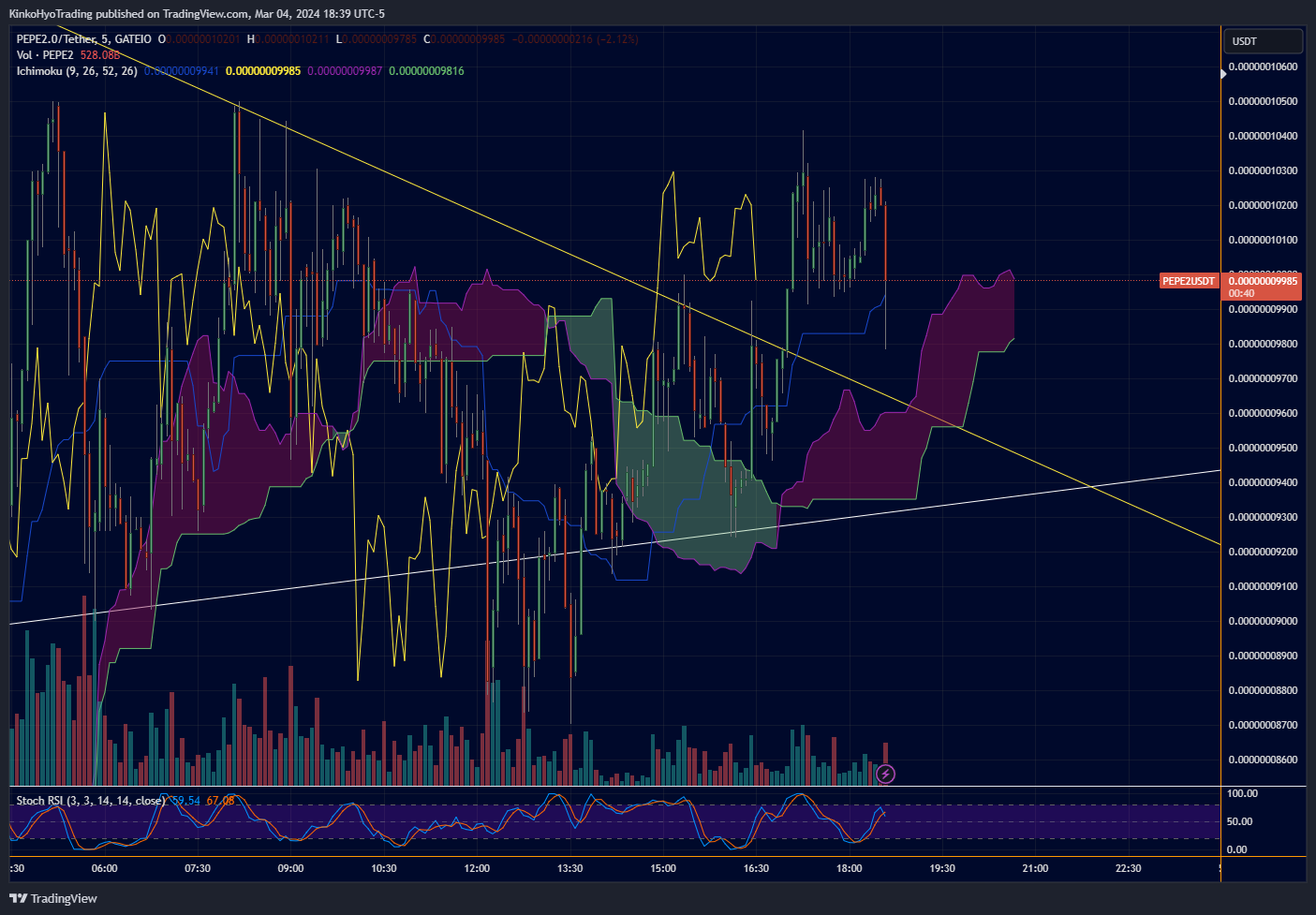Click the volume value 528.08B
The height and width of the screenshot is (915, 1316).
point(100,55)
